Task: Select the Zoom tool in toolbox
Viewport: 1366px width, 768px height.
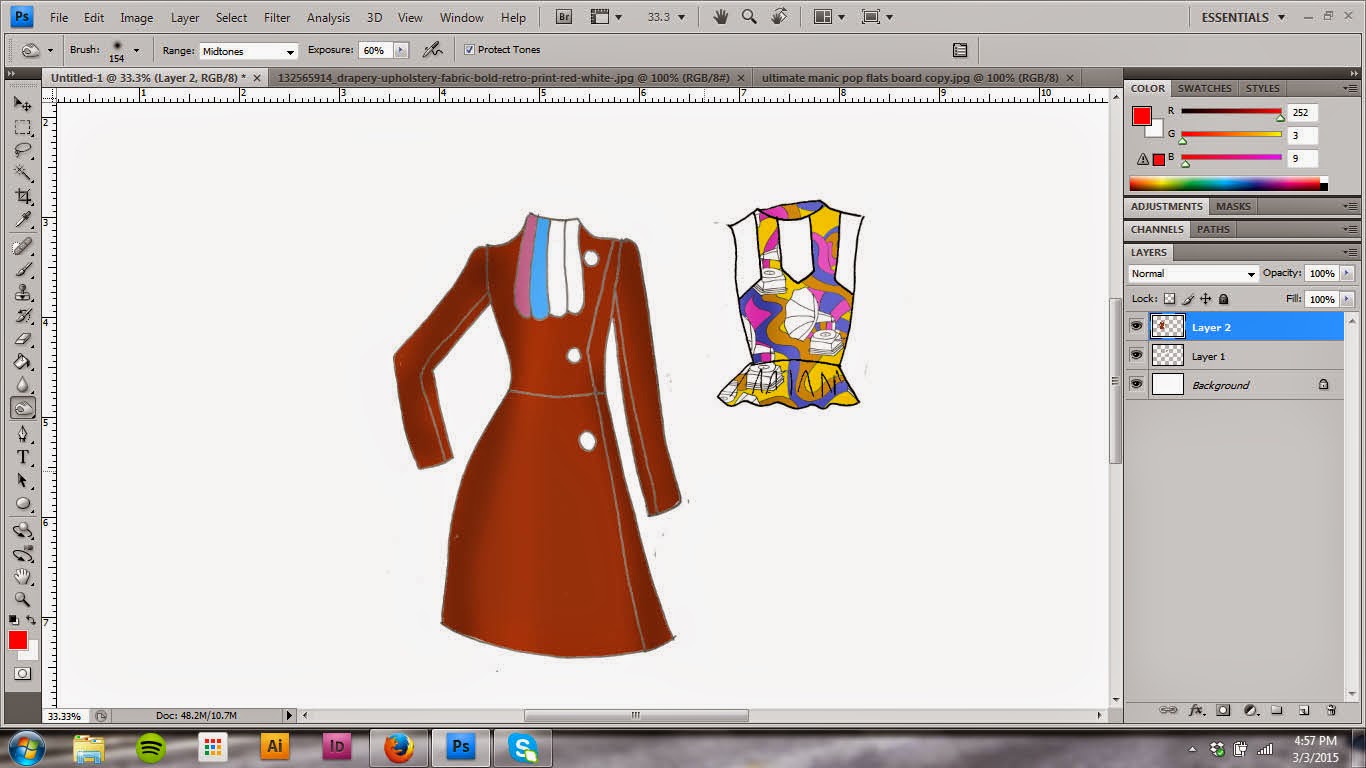Action: click(x=23, y=599)
